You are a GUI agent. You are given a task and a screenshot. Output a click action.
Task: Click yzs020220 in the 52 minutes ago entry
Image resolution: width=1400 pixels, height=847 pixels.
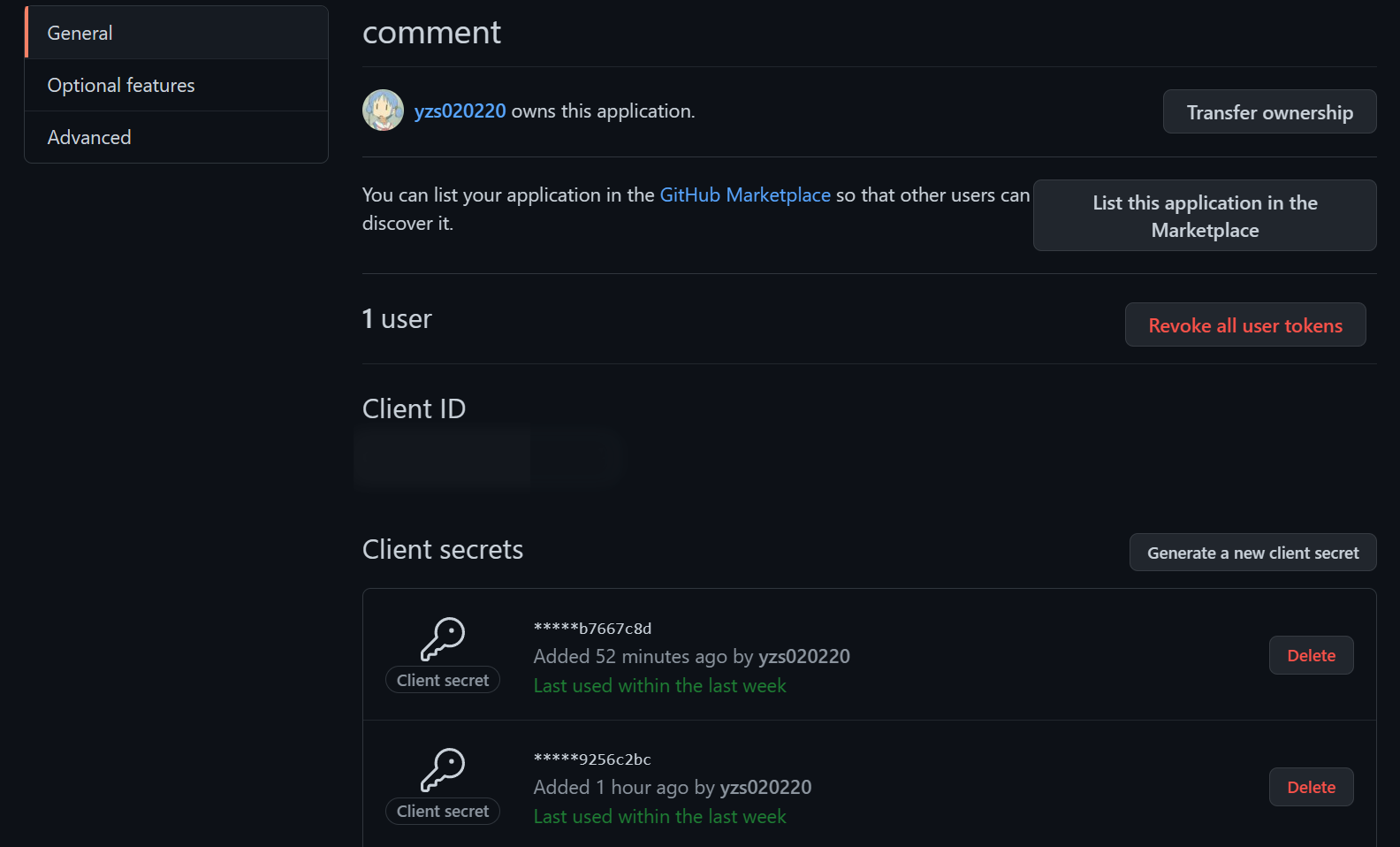[x=803, y=656]
